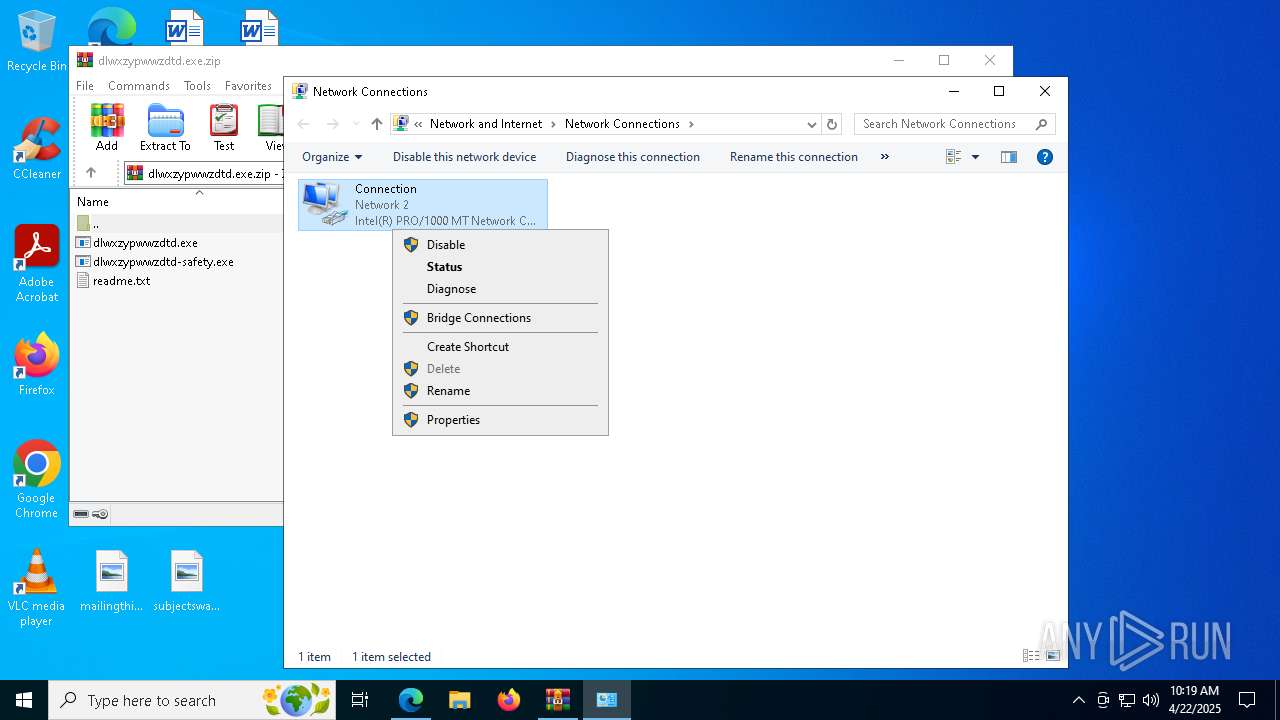Select the parent folder '..' row

(x=177, y=224)
